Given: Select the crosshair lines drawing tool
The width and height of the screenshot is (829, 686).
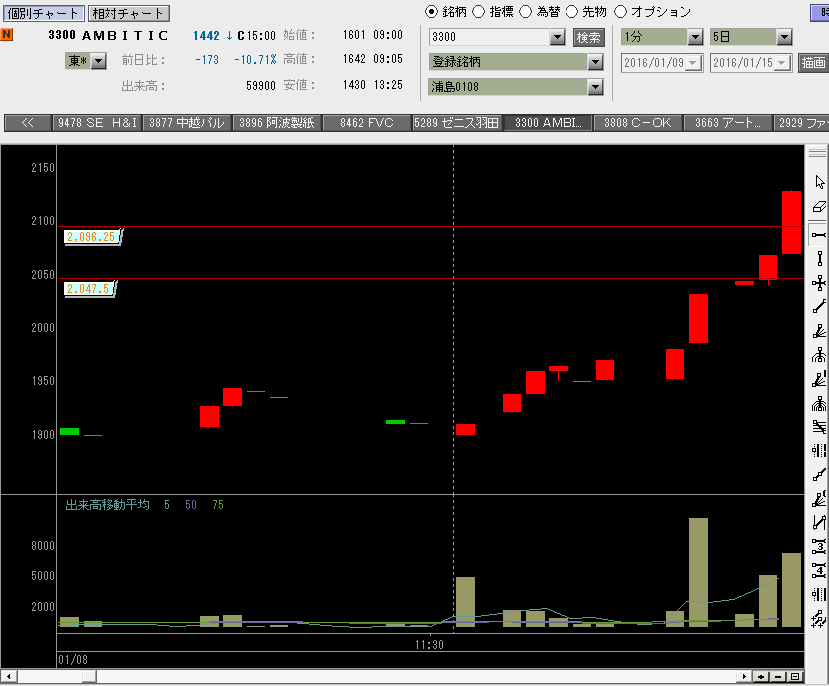Looking at the screenshot, I should (x=819, y=283).
